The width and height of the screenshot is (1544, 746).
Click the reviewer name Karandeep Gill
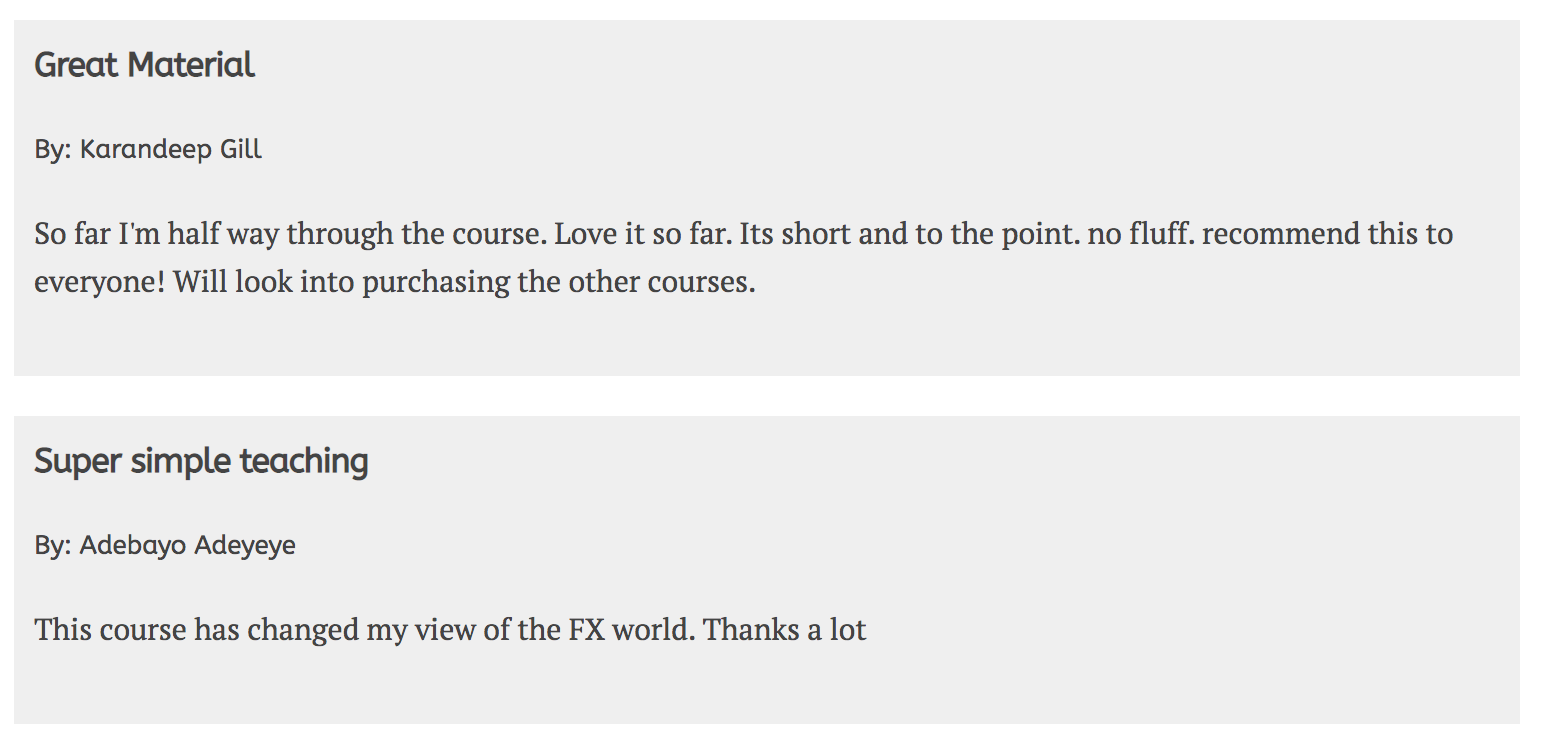tap(170, 150)
